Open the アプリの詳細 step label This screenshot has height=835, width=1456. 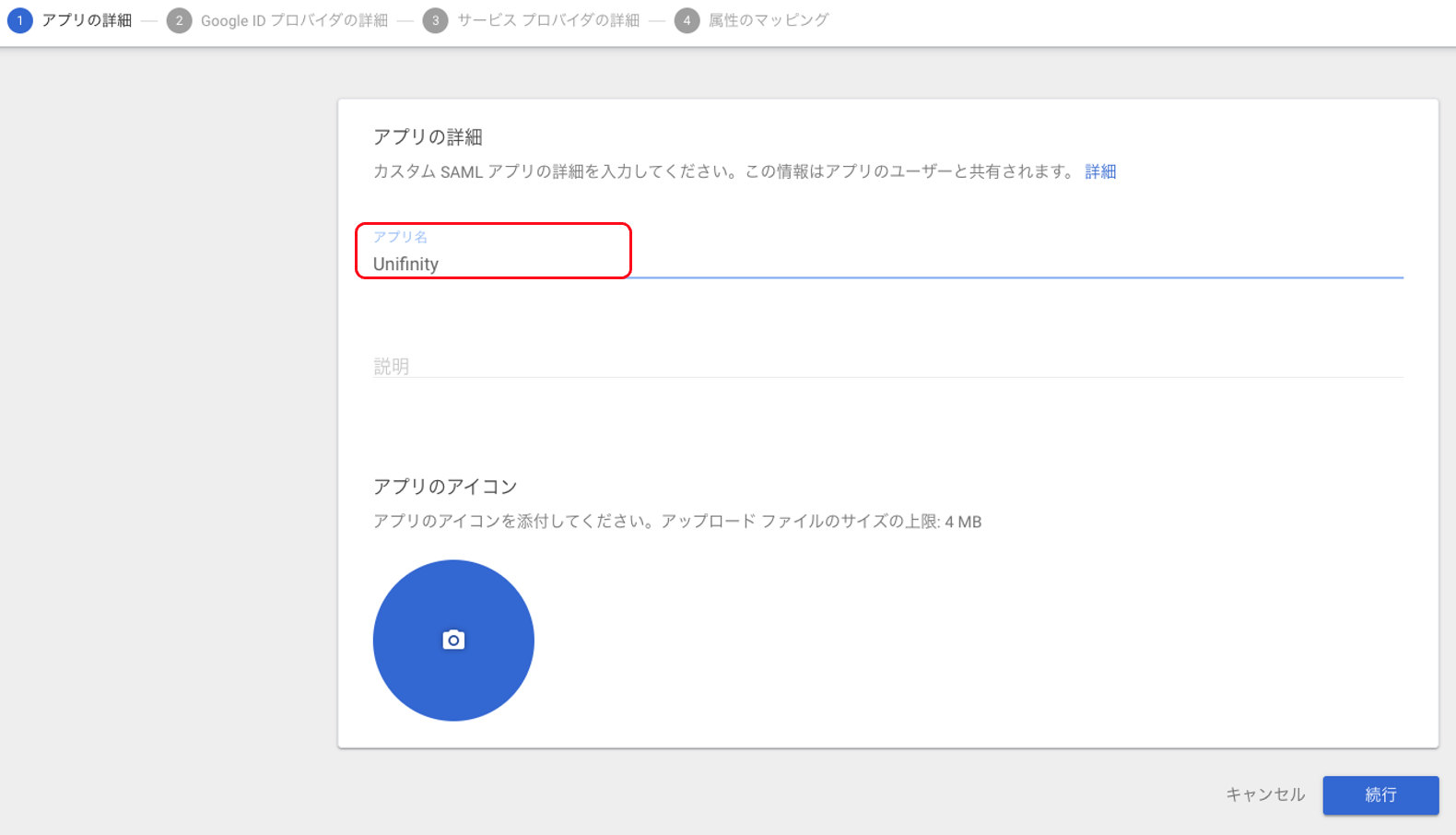87,20
